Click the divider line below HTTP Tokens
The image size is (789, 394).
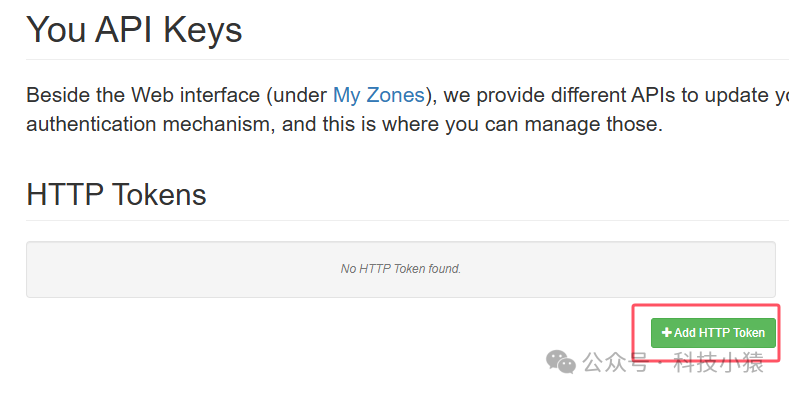coord(408,220)
